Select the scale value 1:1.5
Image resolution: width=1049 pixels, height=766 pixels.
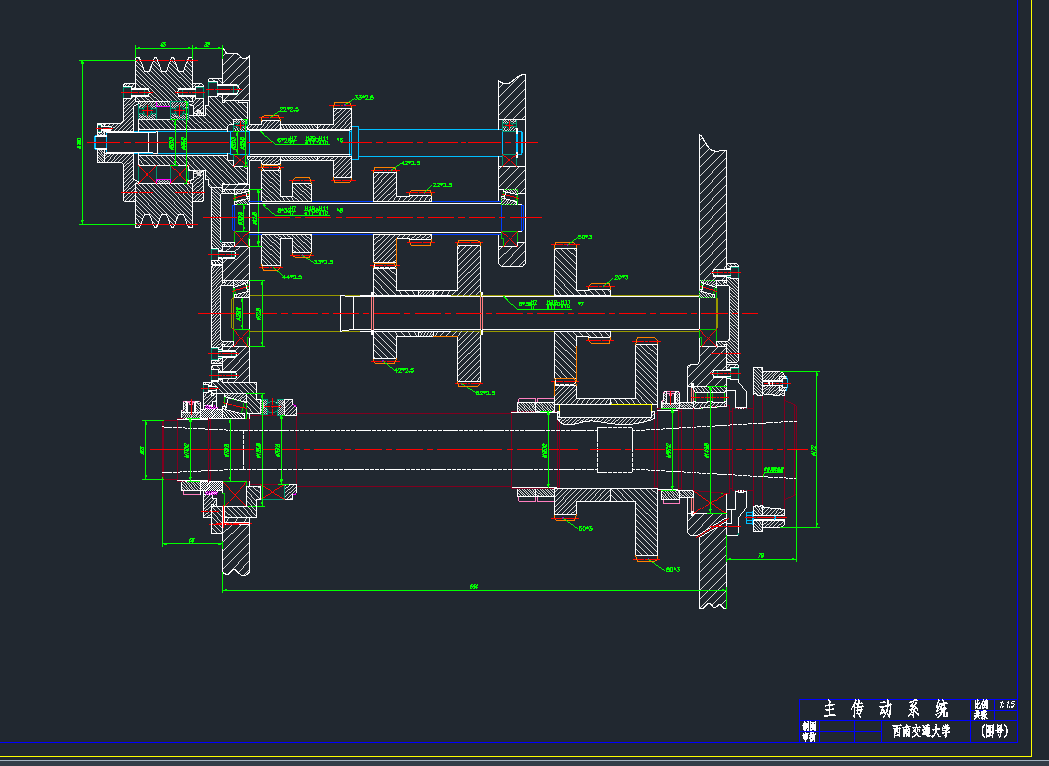[1005, 705]
